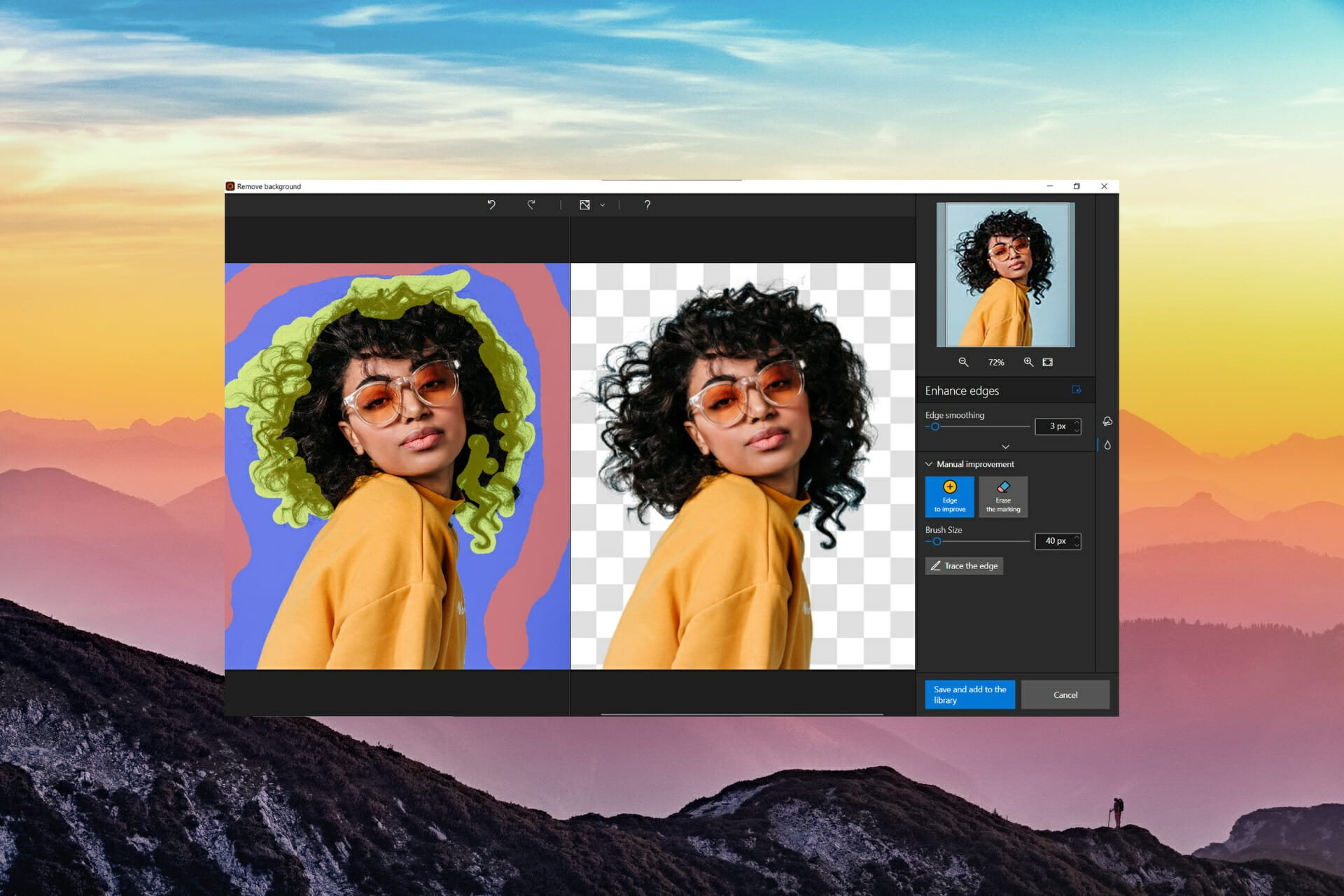Select the Edge to Improve tool
1344x896 pixels.
[951, 496]
